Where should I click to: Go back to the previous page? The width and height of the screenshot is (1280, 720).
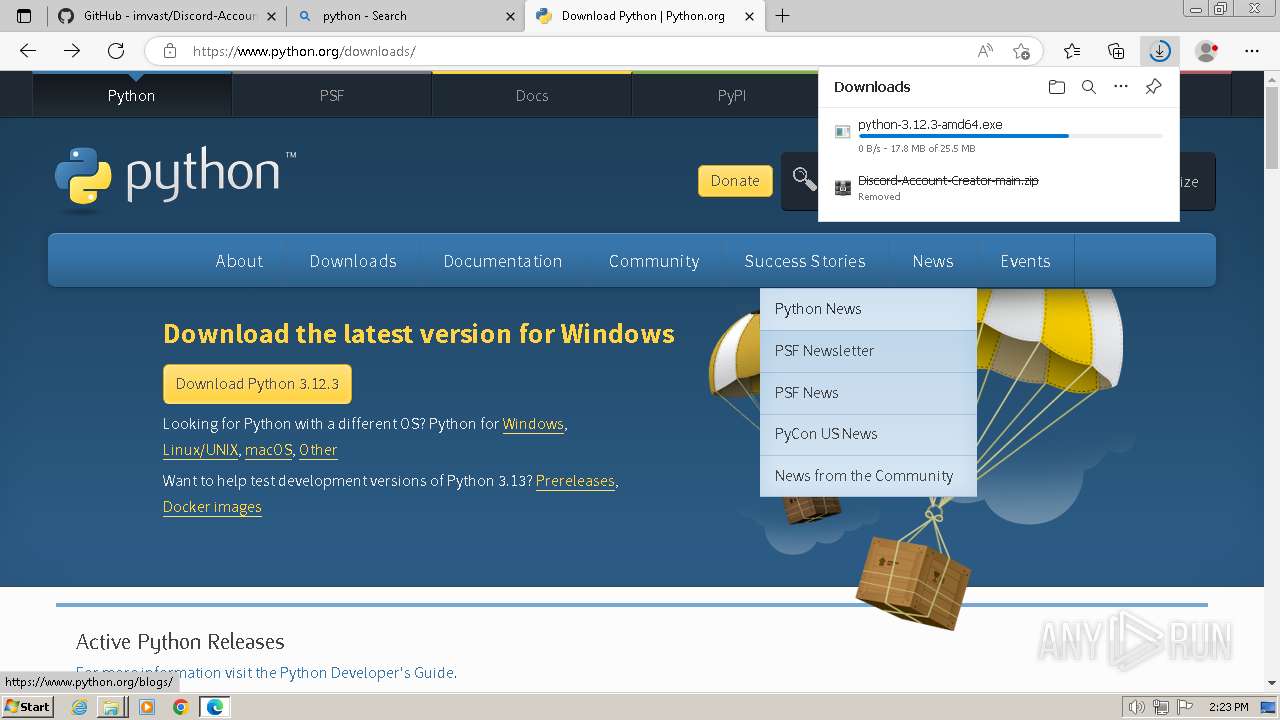28,51
